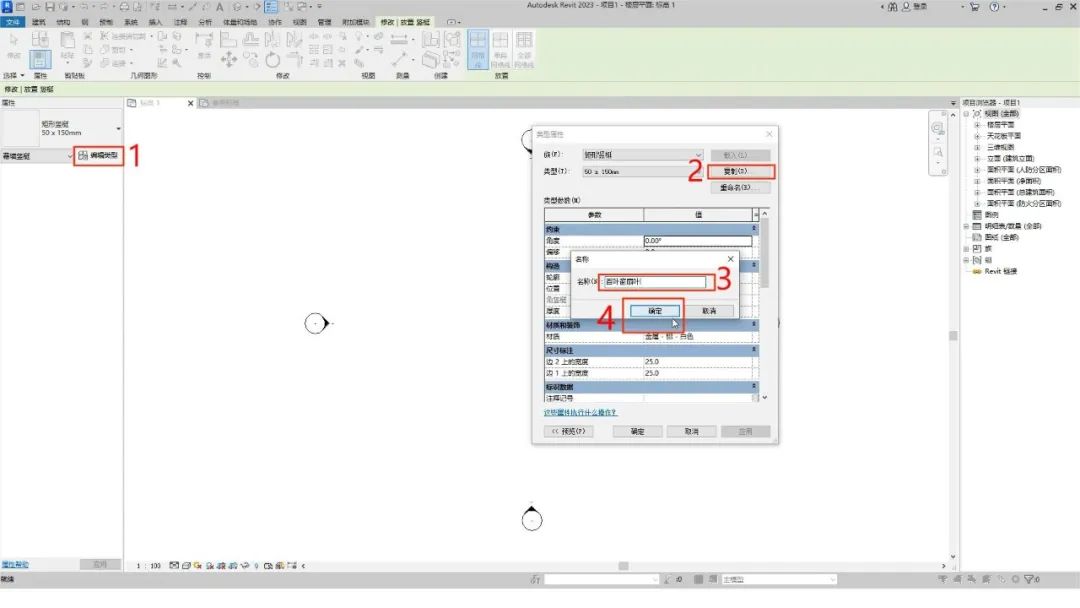Click the 预览 (Preview) button in Type Properties

(x=569, y=432)
